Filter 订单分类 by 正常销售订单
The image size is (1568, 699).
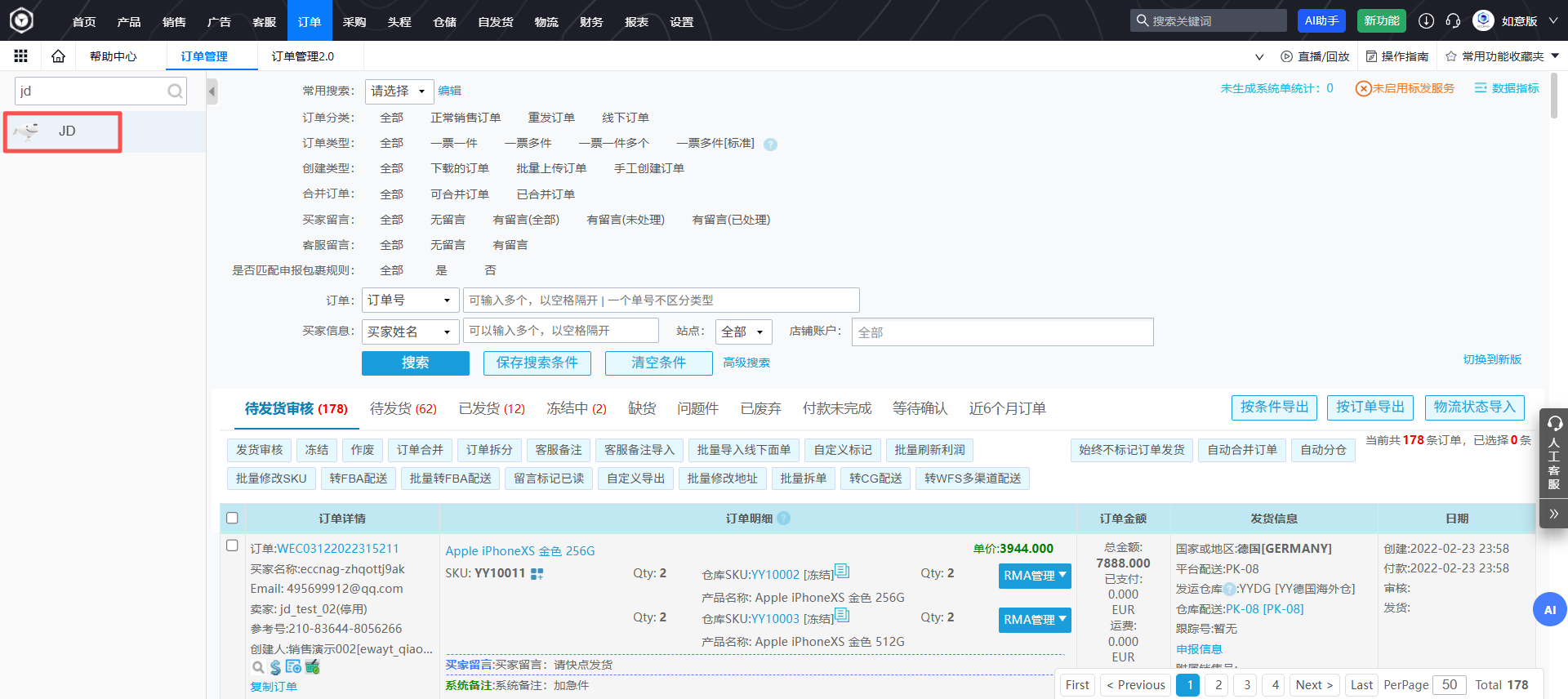465,118
